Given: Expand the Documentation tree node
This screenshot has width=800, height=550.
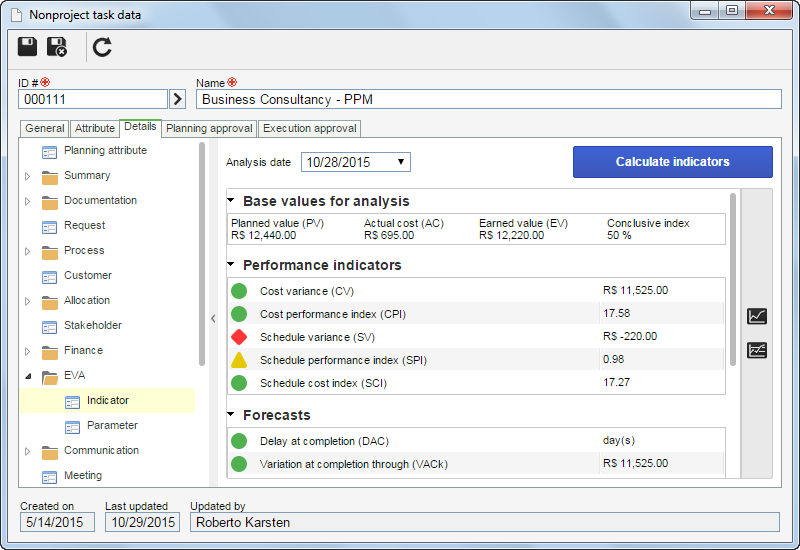Looking at the screenshot, I should pos(28,201).
